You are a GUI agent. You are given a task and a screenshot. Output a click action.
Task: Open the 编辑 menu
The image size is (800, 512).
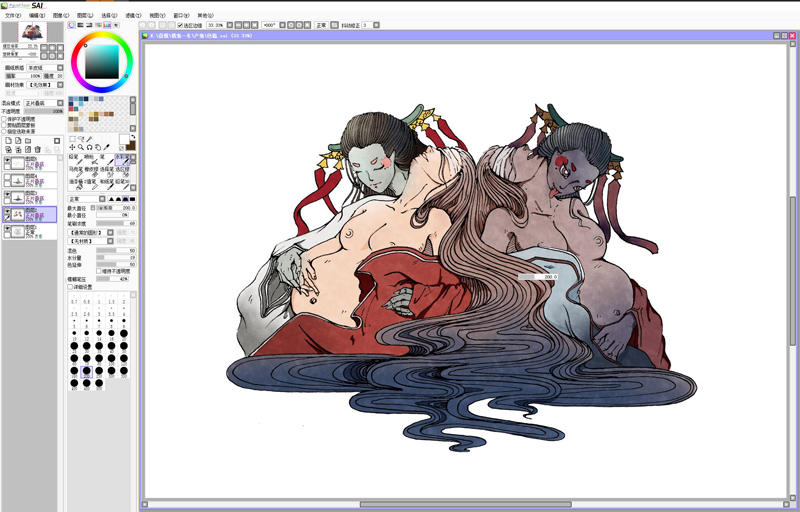[x=37, y=15]
